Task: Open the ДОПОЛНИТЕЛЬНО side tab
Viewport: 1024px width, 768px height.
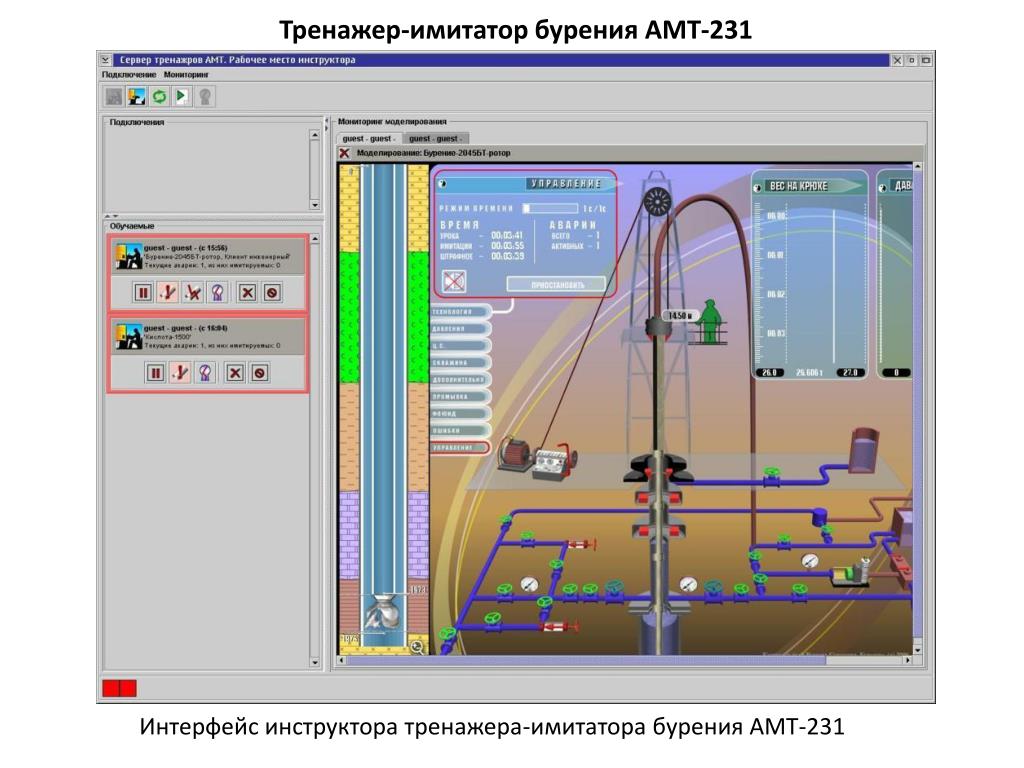Action: (460, 379)
